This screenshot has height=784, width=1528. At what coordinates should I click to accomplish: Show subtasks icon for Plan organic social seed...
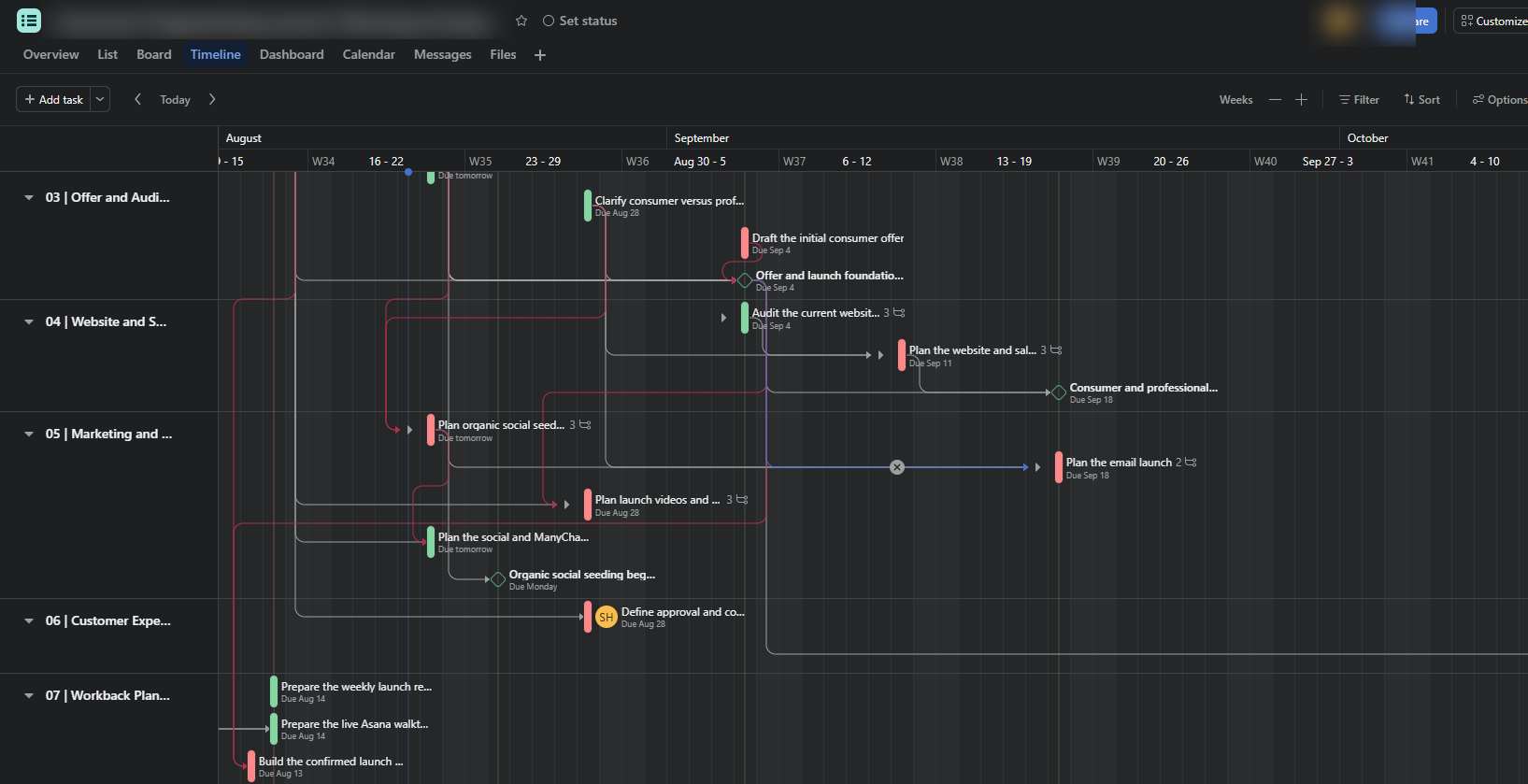coord(585,425)
